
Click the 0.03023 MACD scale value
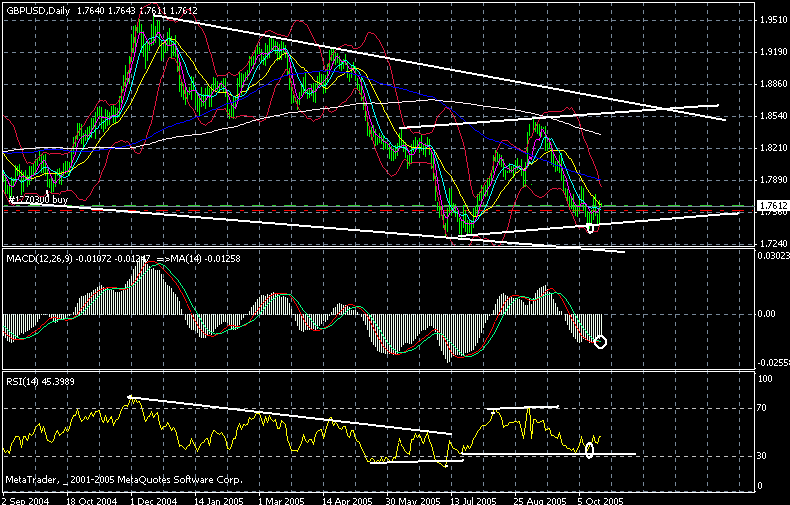773,256
